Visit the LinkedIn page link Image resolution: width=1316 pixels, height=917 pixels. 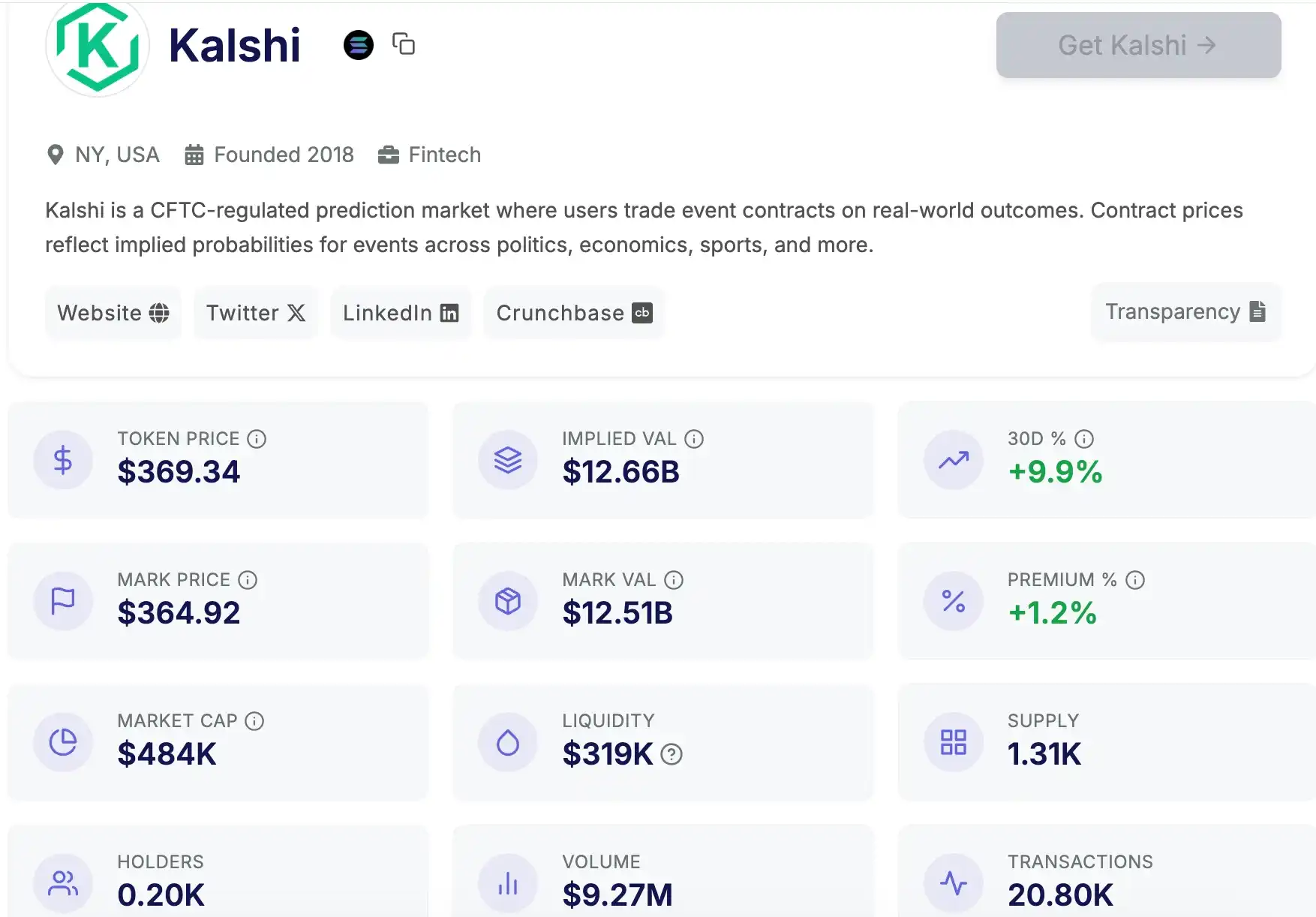pyautogui.click(x=401, y=313)
